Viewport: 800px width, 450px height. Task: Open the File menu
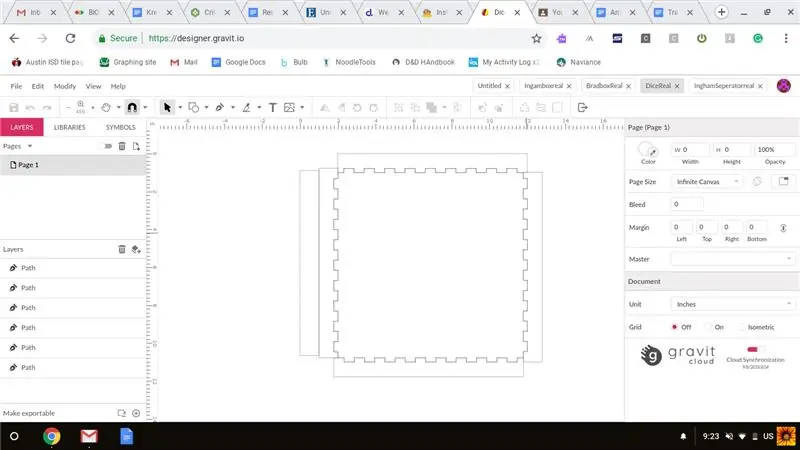point(16,86)
